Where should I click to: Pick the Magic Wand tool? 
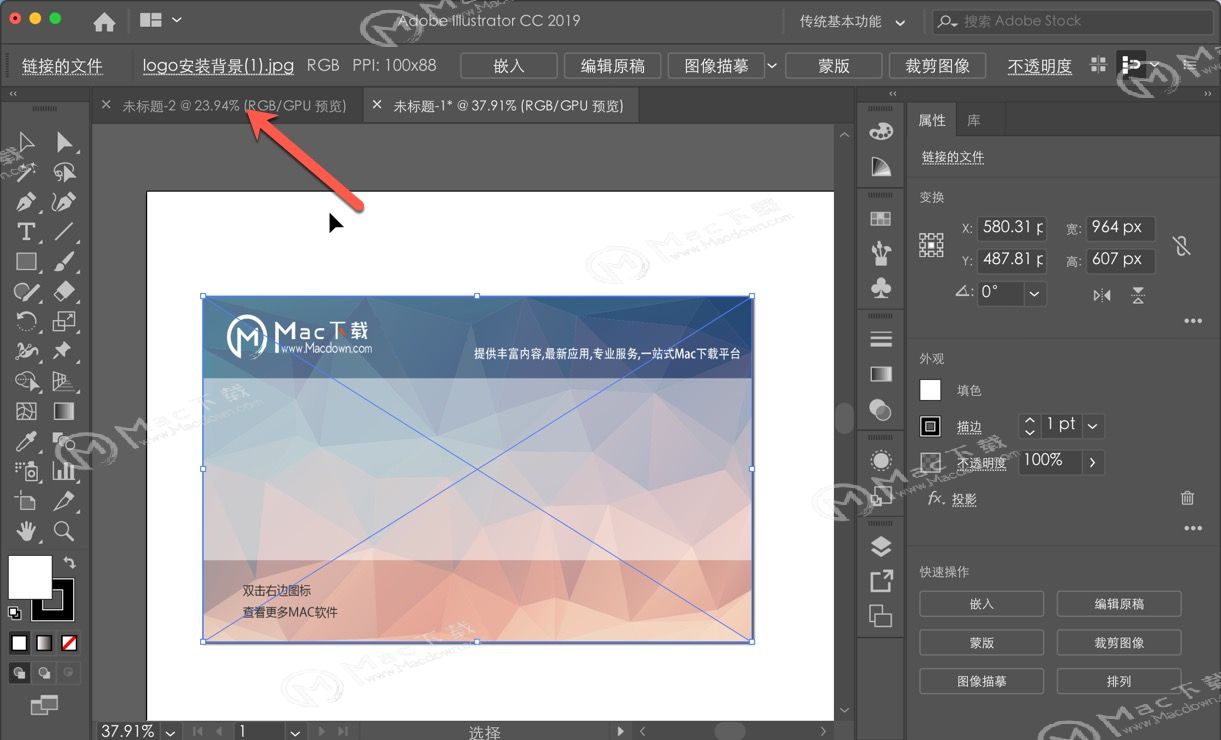[26, 172]
